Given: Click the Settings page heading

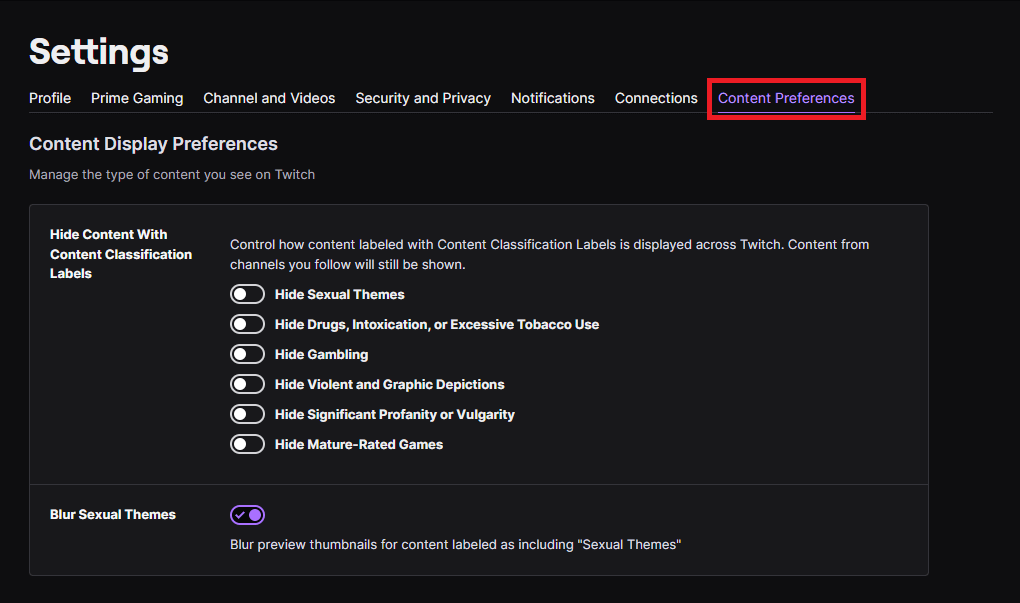Looking at the screenshot, I should pyautogui.click(x=99, y=52).
